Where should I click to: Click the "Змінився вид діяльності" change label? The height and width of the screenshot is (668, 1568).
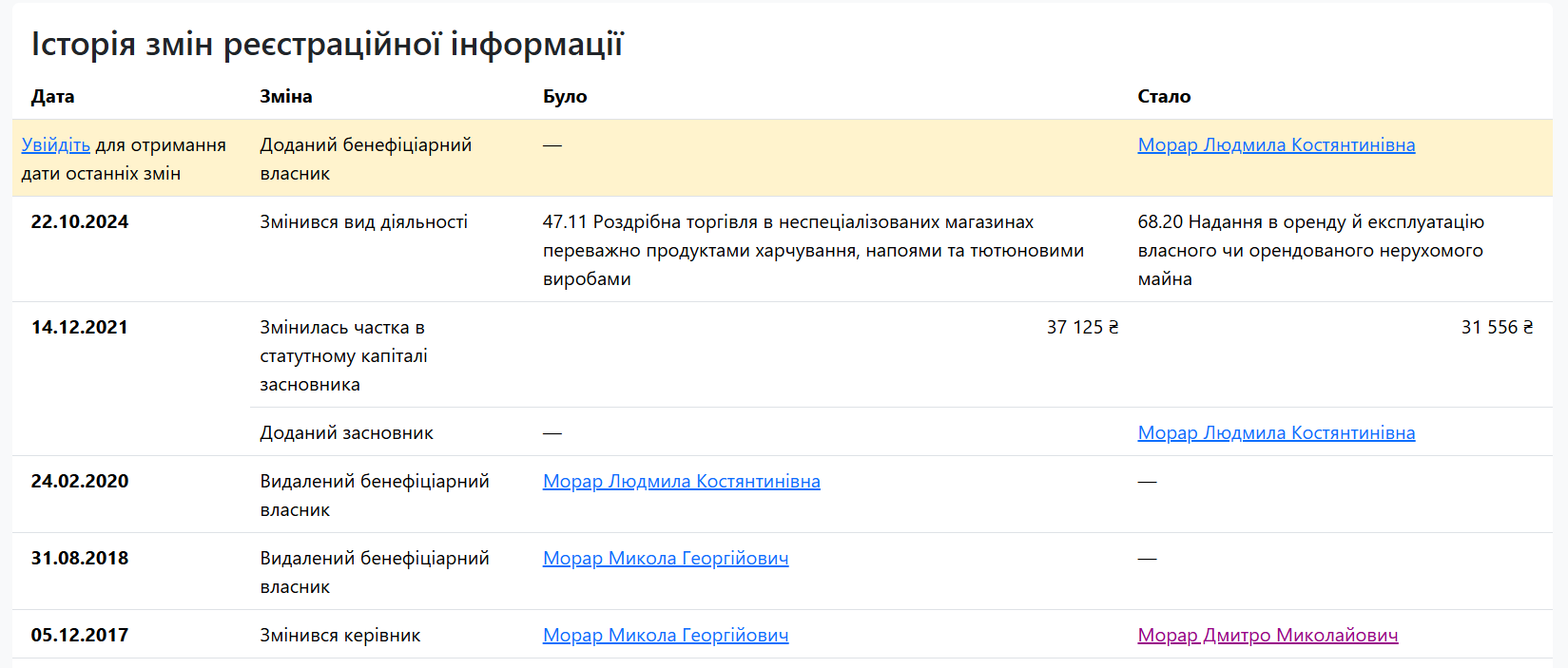click(363, 222)
